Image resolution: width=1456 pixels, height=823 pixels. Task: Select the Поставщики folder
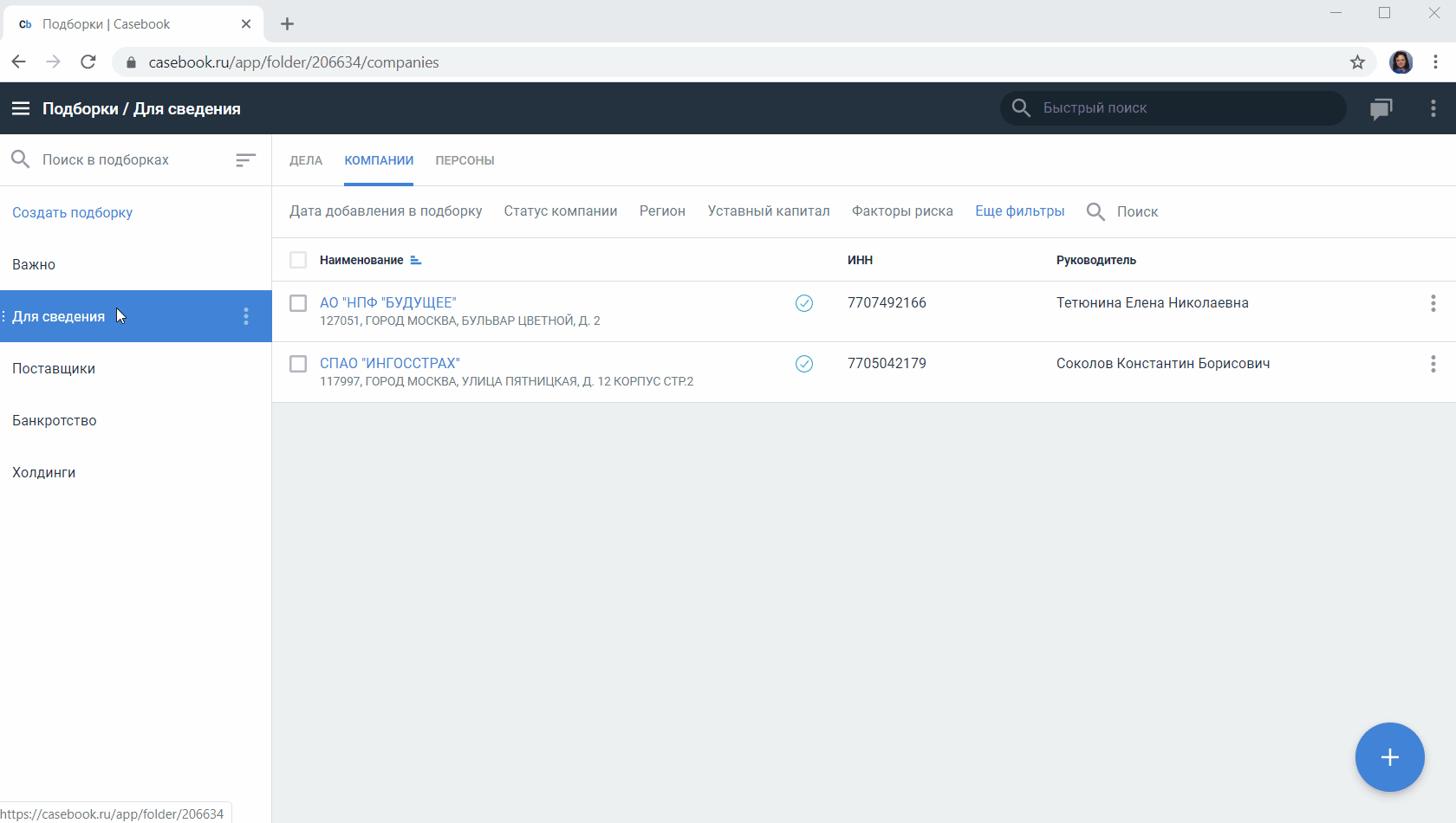(x=135, y=368)
